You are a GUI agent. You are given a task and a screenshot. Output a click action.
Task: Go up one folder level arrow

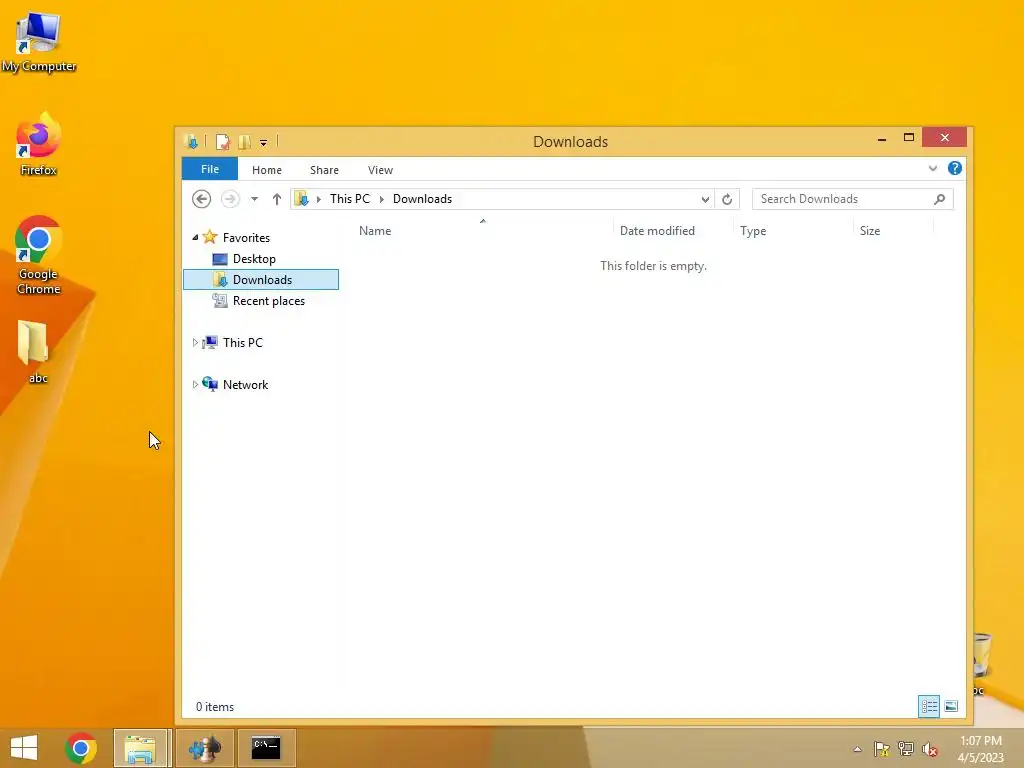click(x=277, y=199)
